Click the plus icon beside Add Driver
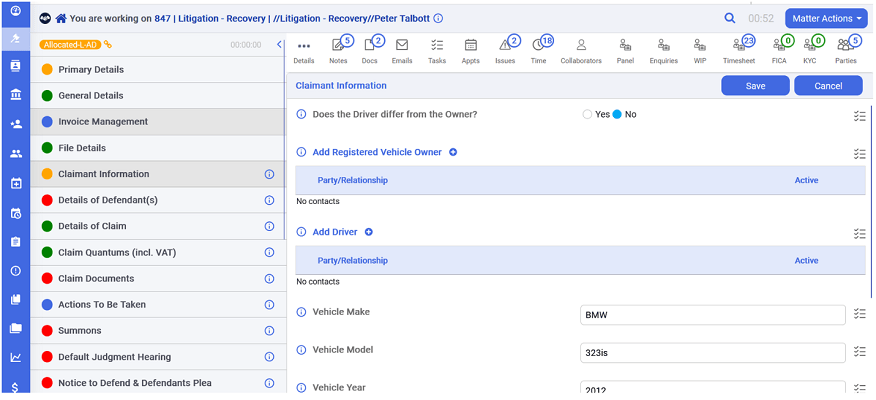The width and height of the screenshot is (876, 400). [x=369, y=232]
